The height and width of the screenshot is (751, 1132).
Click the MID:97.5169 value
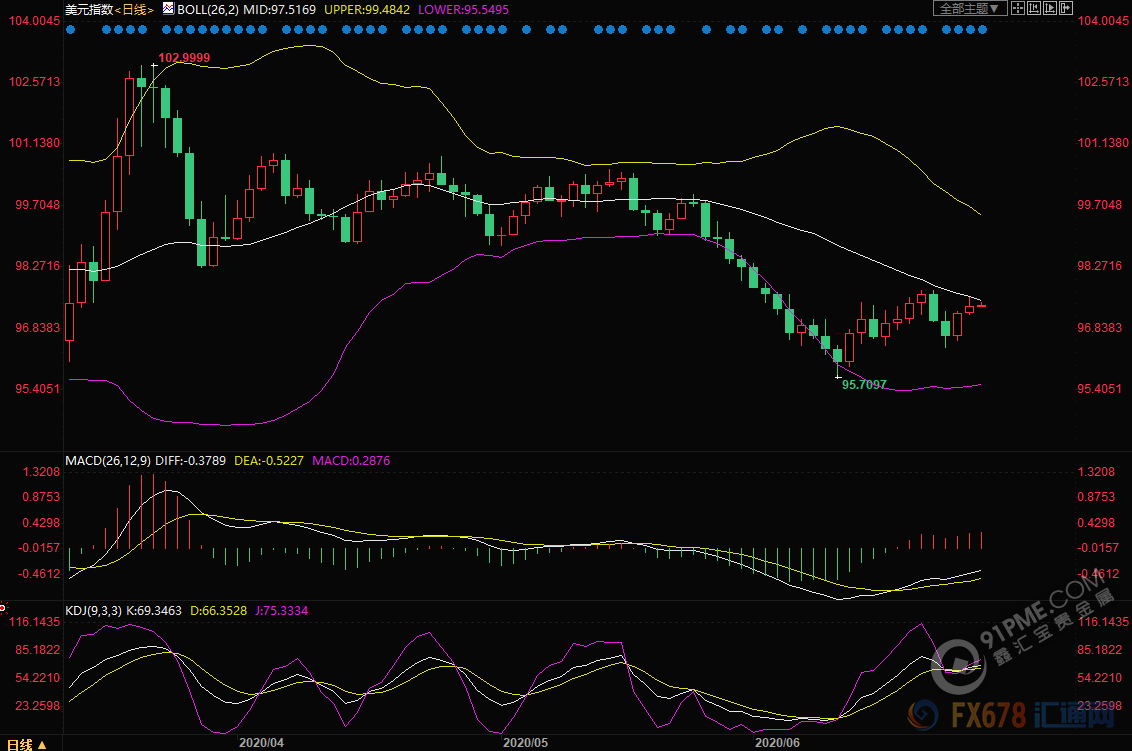[x=279, y=9]
